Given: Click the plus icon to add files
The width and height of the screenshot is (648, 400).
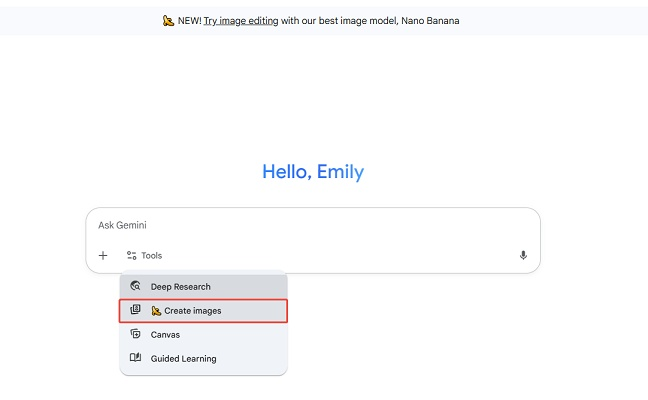Looking at the screenshot, I should point(103,256).
